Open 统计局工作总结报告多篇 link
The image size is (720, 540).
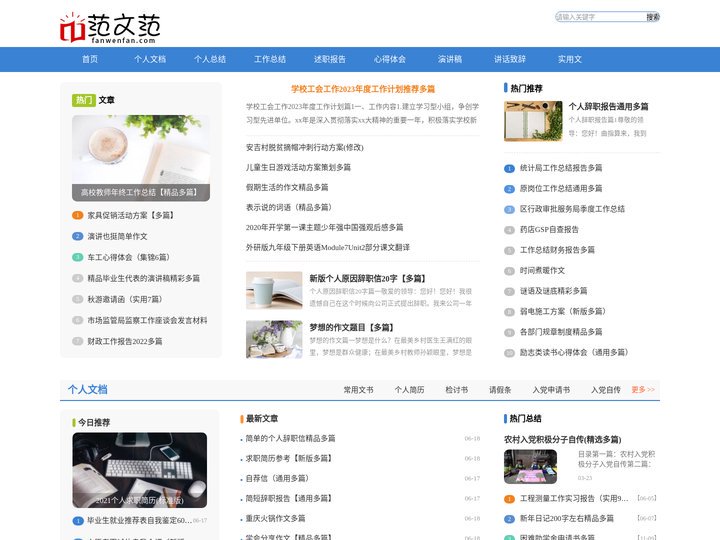click(x=561, y=168)
